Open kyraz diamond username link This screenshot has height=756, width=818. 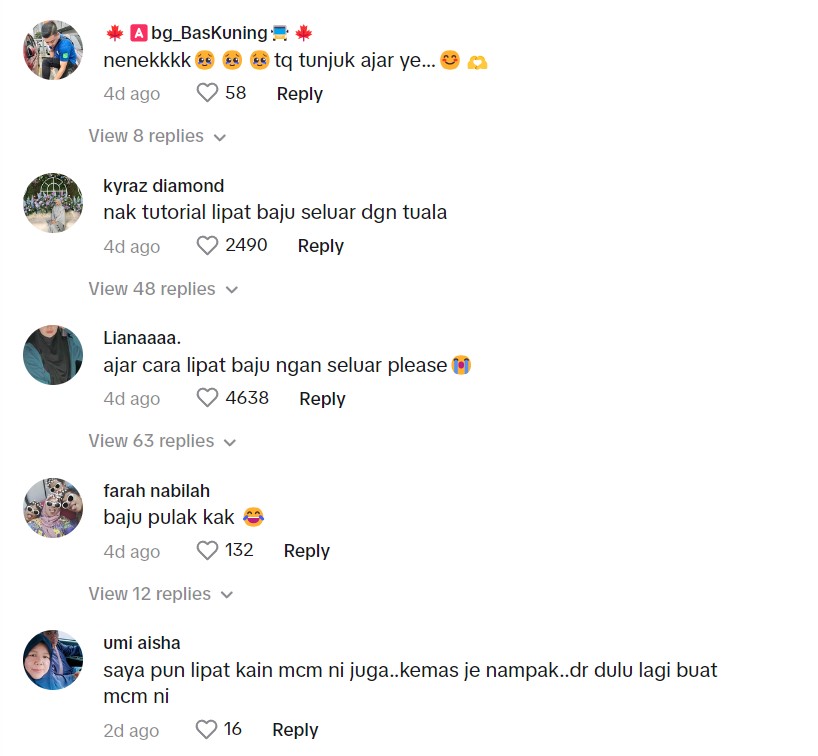163,186
